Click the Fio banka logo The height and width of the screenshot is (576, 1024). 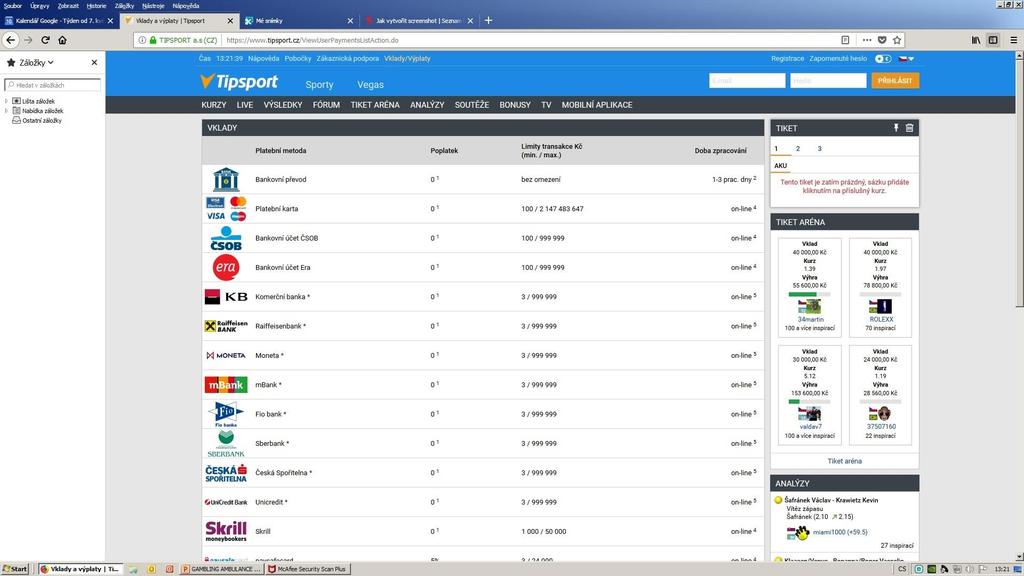coord(226,414)
